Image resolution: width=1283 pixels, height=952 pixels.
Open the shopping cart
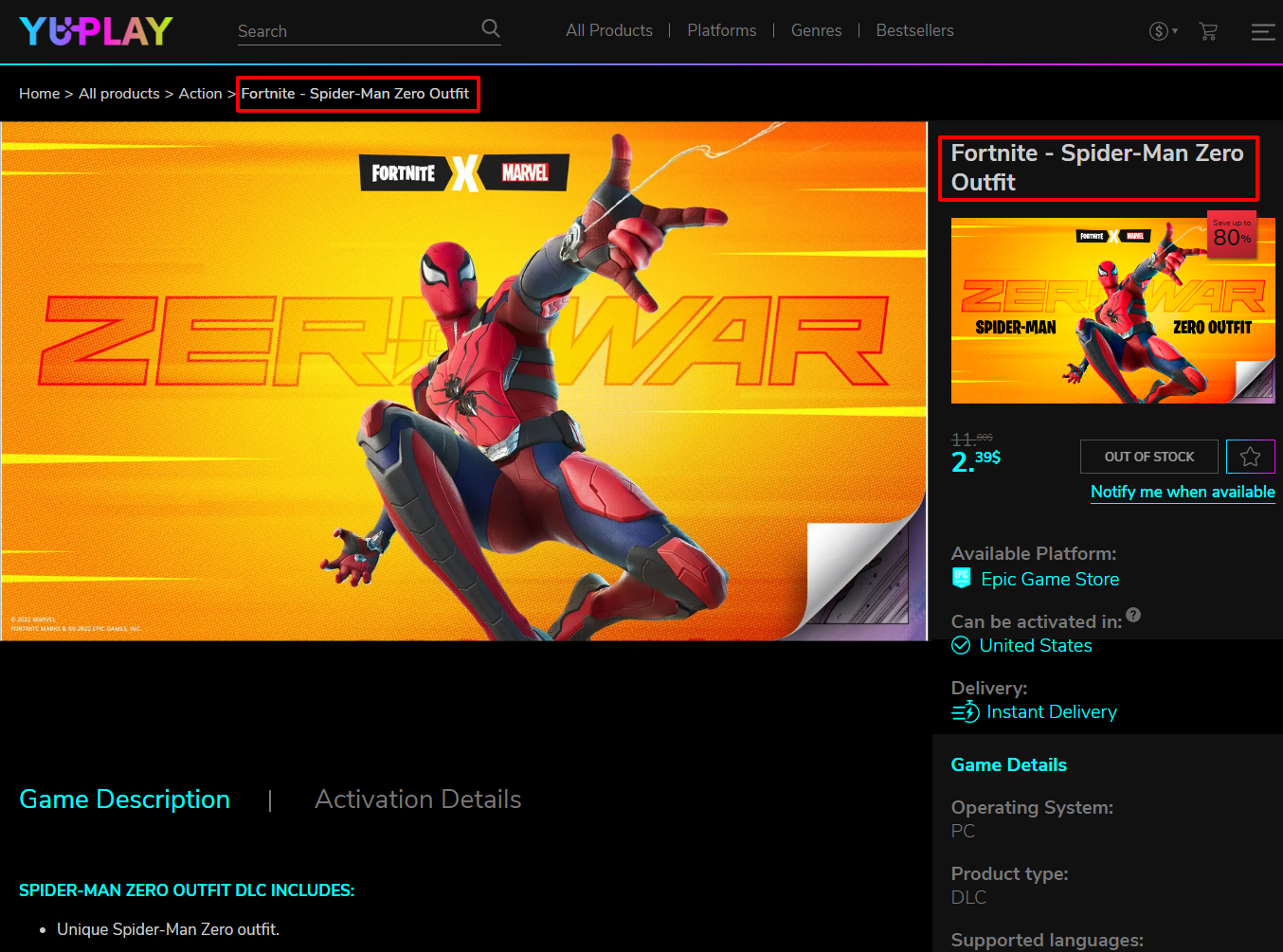pos(1208,31)
